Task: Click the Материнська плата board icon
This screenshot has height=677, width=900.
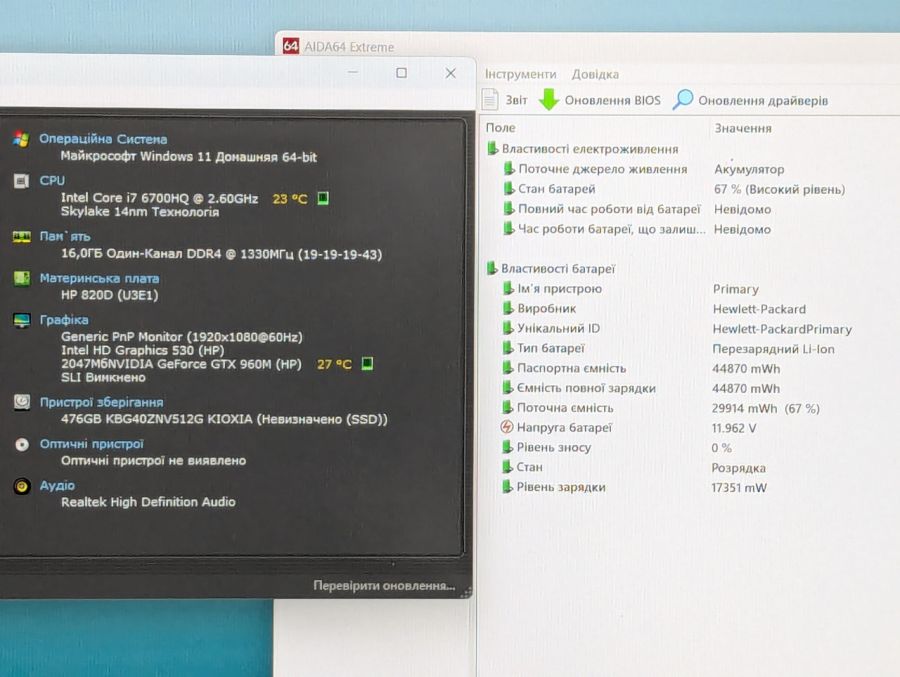Action: (22, 278)
